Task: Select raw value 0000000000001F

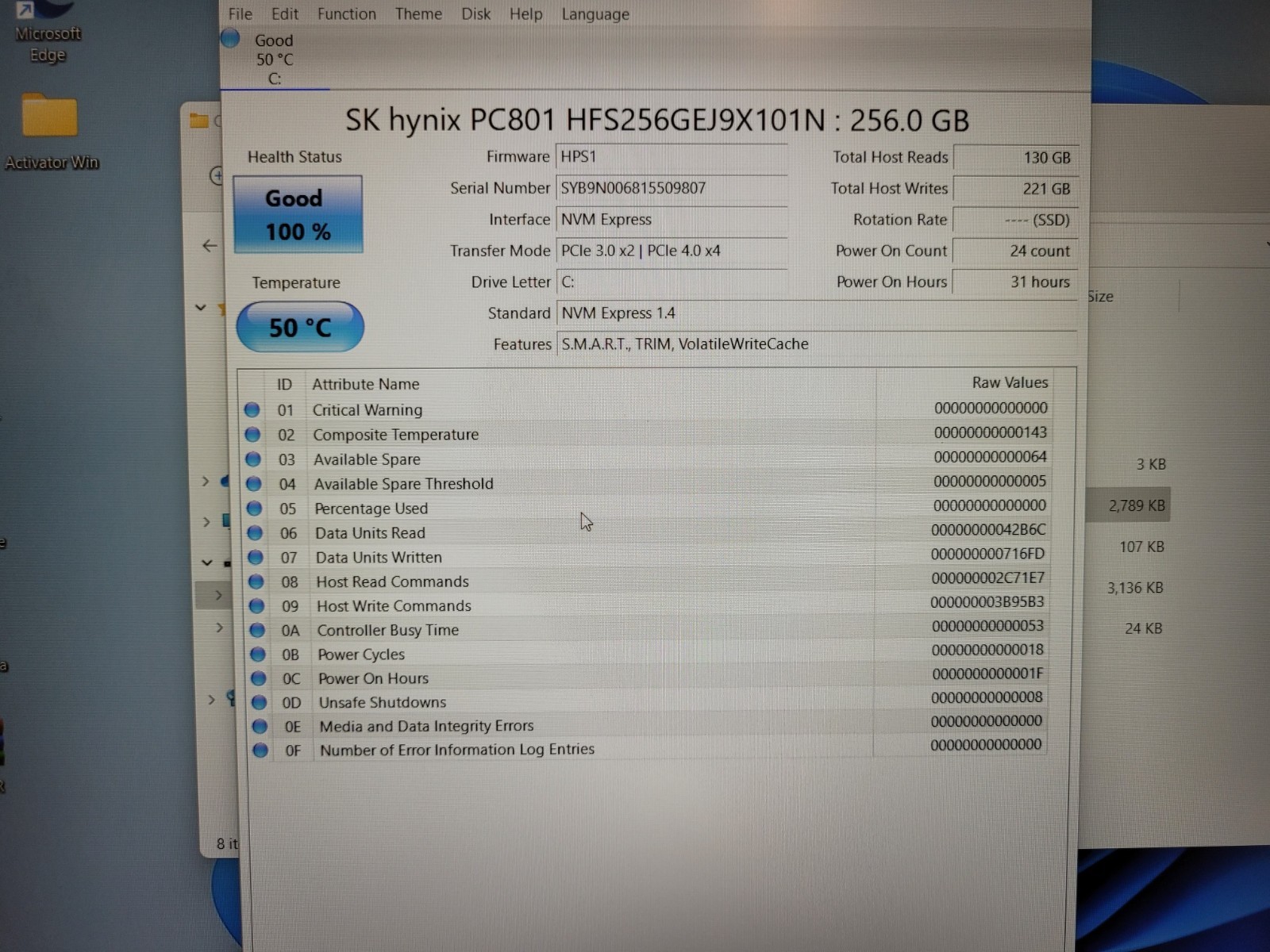Action: pos(987,674)
